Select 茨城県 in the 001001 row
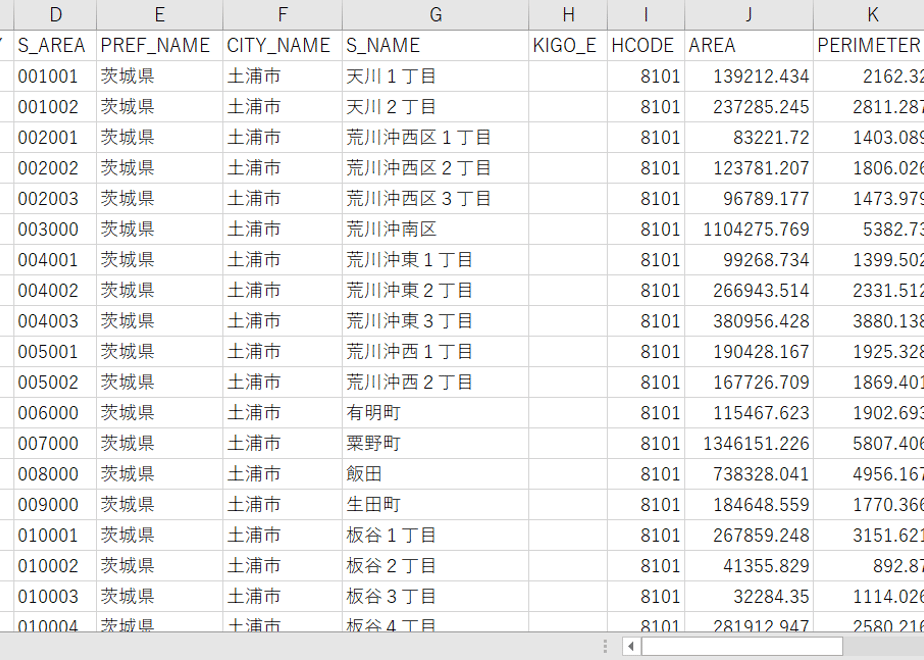The height and width of the screenshot is (660, 924). [160, 76]
